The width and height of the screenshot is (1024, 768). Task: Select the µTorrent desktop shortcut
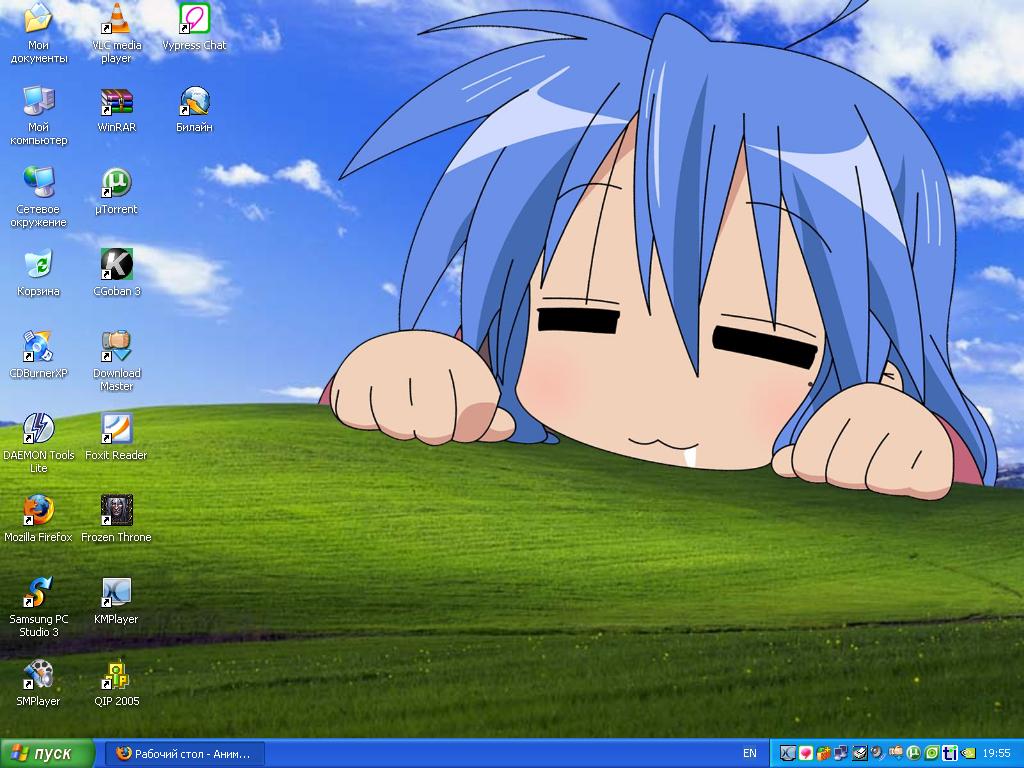tap(116, 191)
